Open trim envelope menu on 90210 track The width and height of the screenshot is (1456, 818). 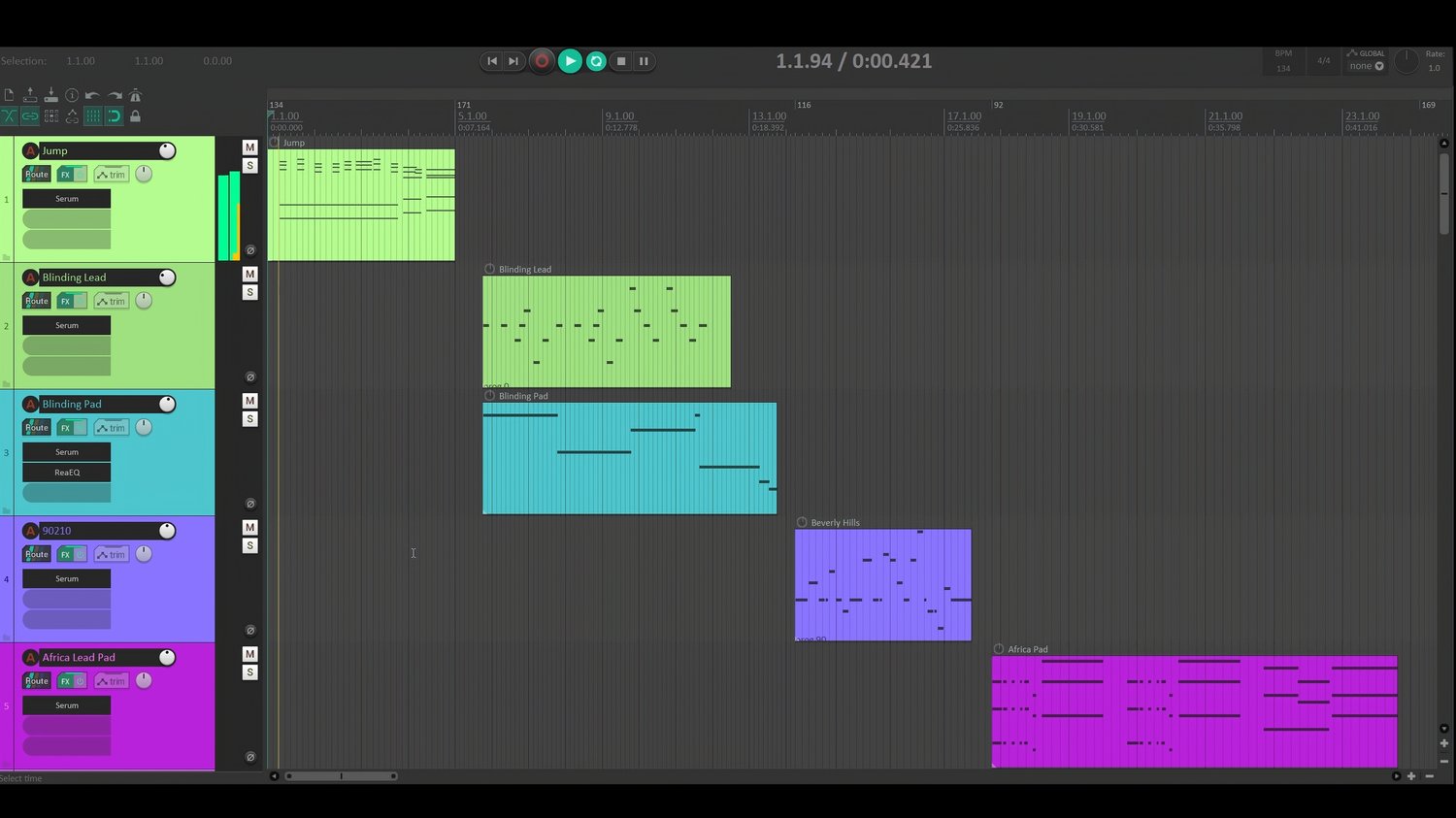pyautogui.click(x=112, y=554)
